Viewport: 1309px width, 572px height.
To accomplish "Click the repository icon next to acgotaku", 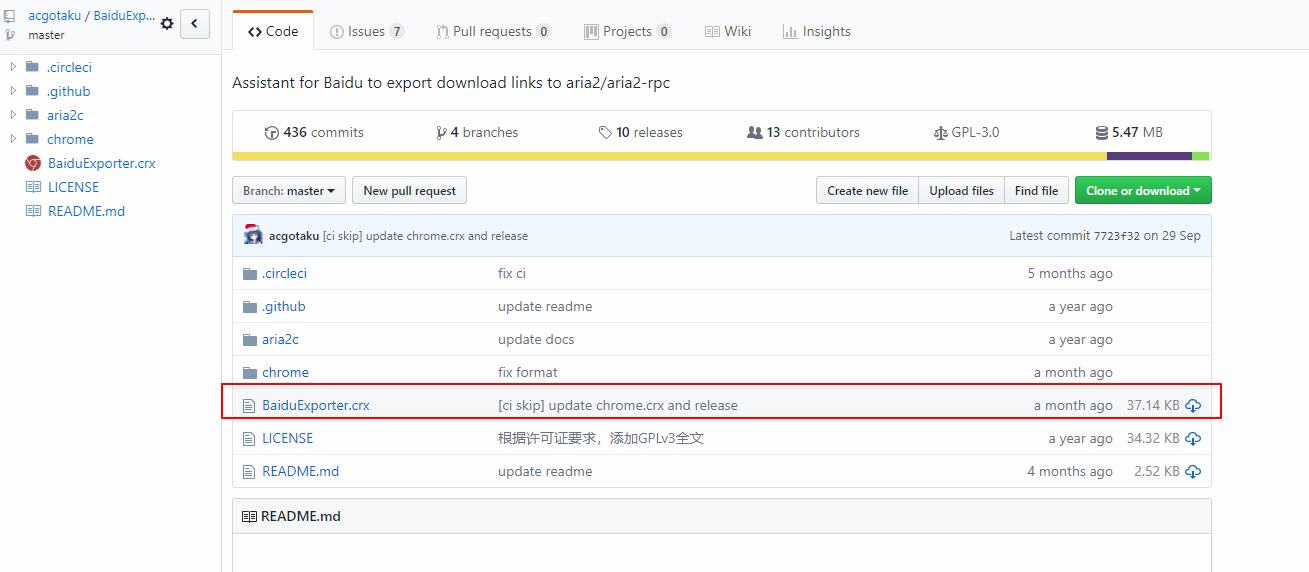I will (x=10, y=16).
